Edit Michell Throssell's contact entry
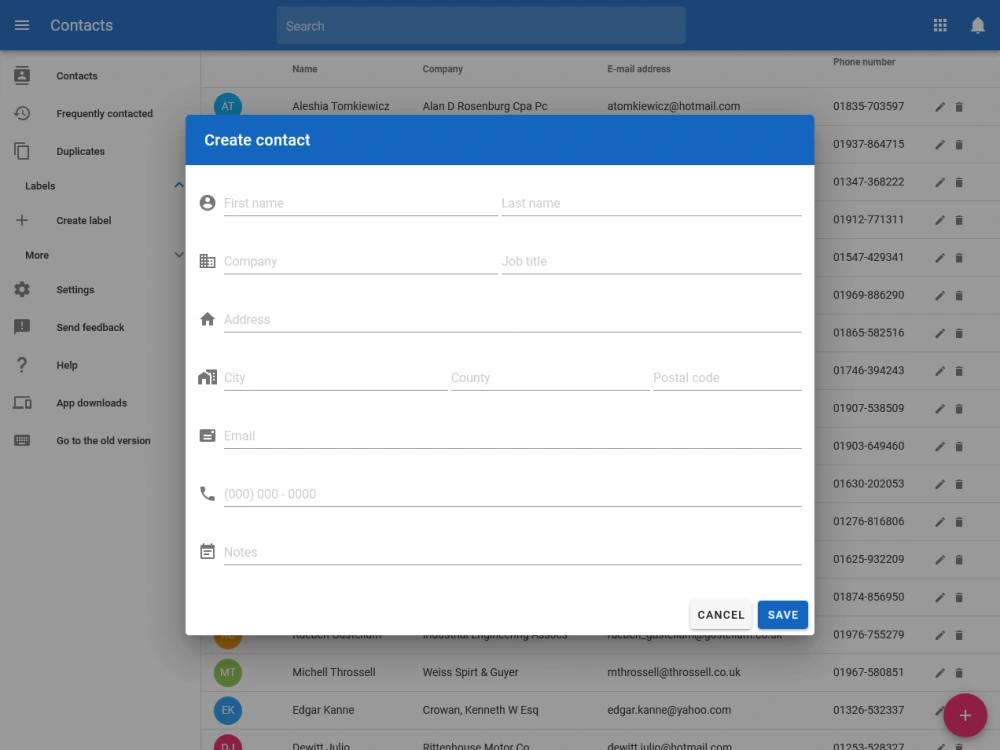The image size is (1000, 750). coord(939,673)
